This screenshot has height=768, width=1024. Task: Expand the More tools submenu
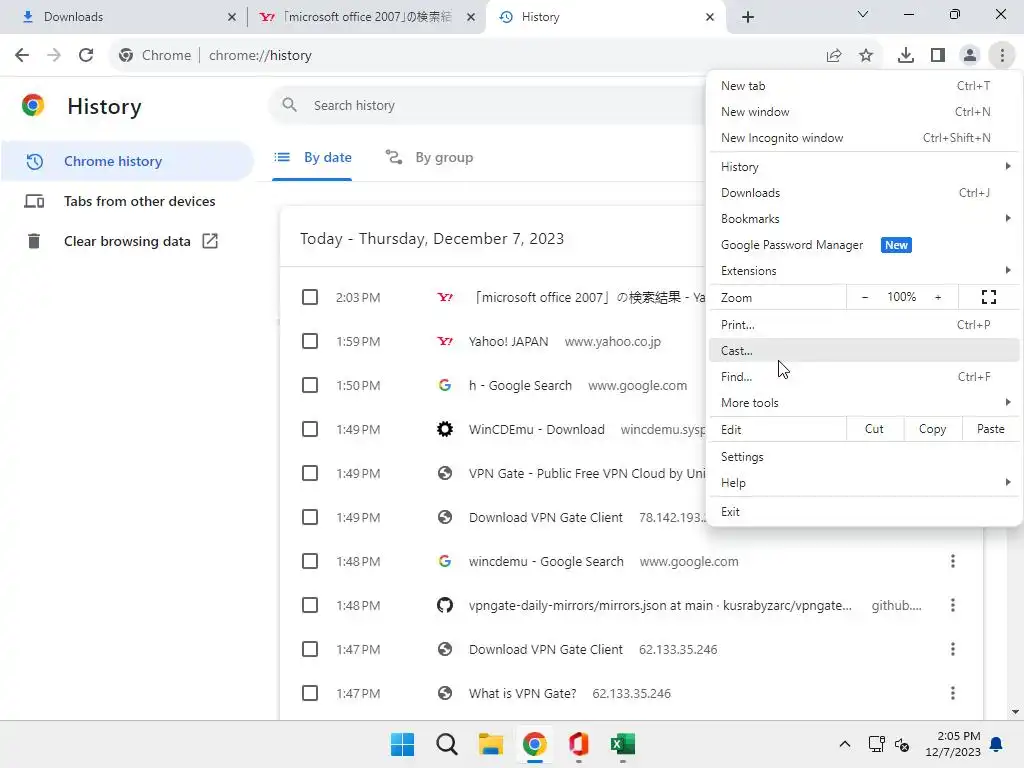(x=864, y=403)
